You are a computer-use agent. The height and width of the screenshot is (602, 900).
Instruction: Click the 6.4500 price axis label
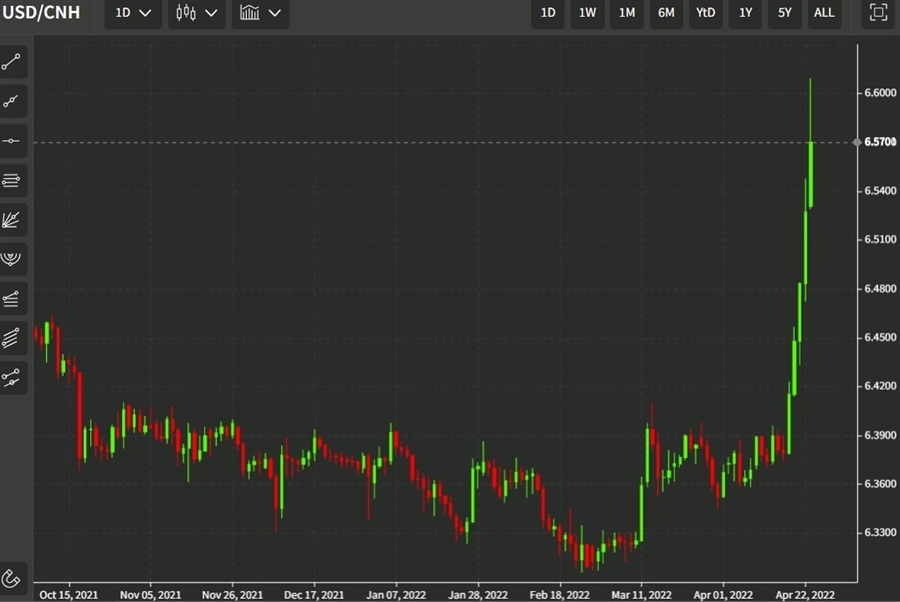[x=880, y=337]
